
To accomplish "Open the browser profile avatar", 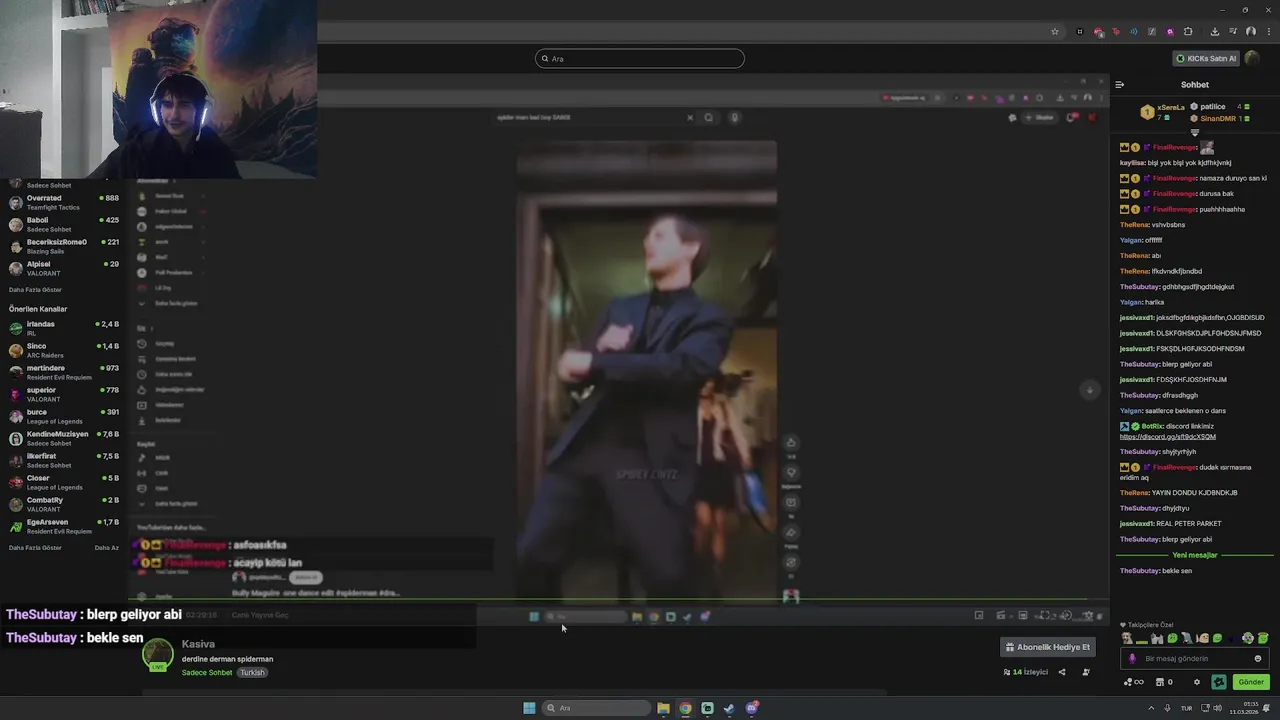I will pos(1250,32).
